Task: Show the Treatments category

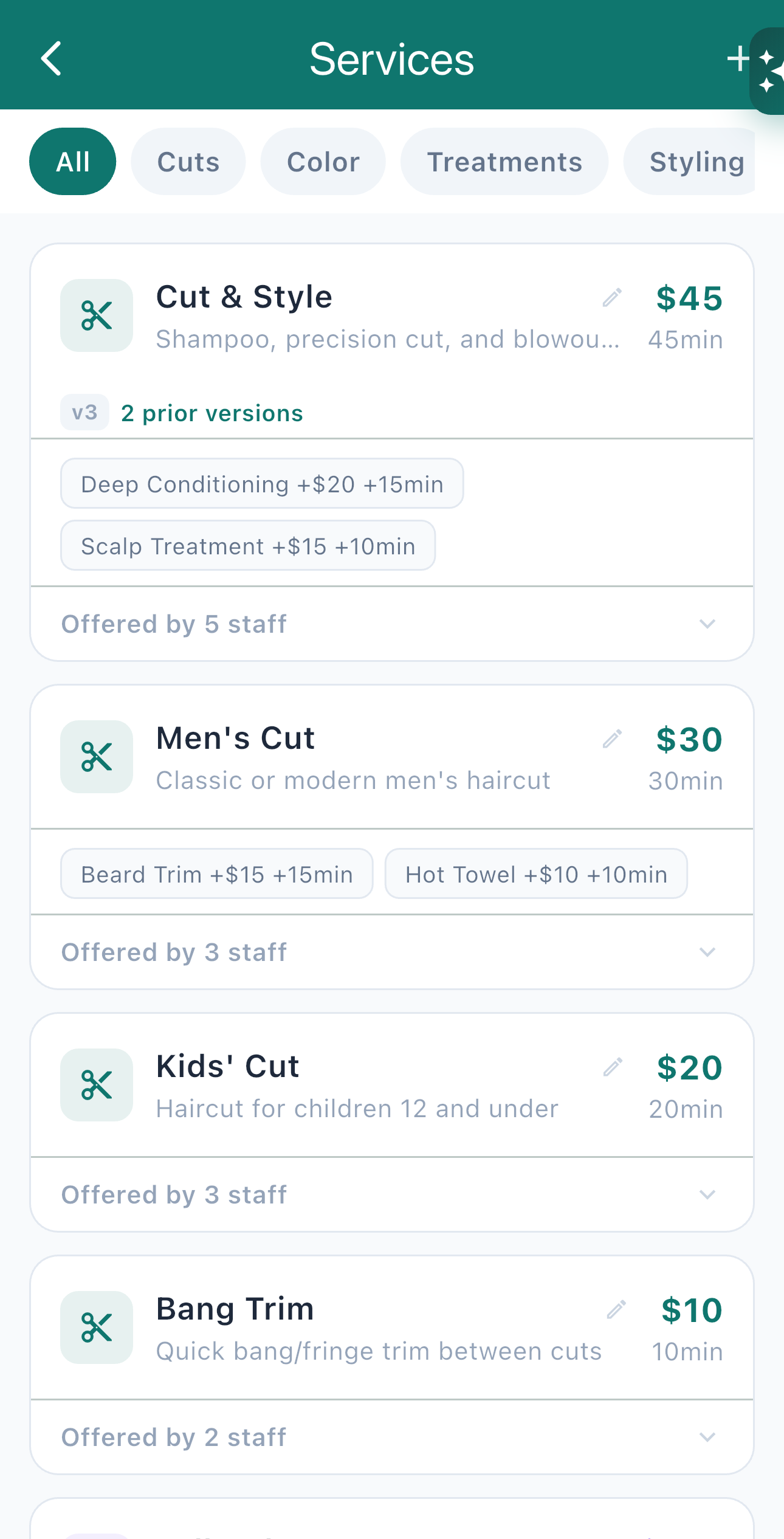Action: tap(504, 162)
